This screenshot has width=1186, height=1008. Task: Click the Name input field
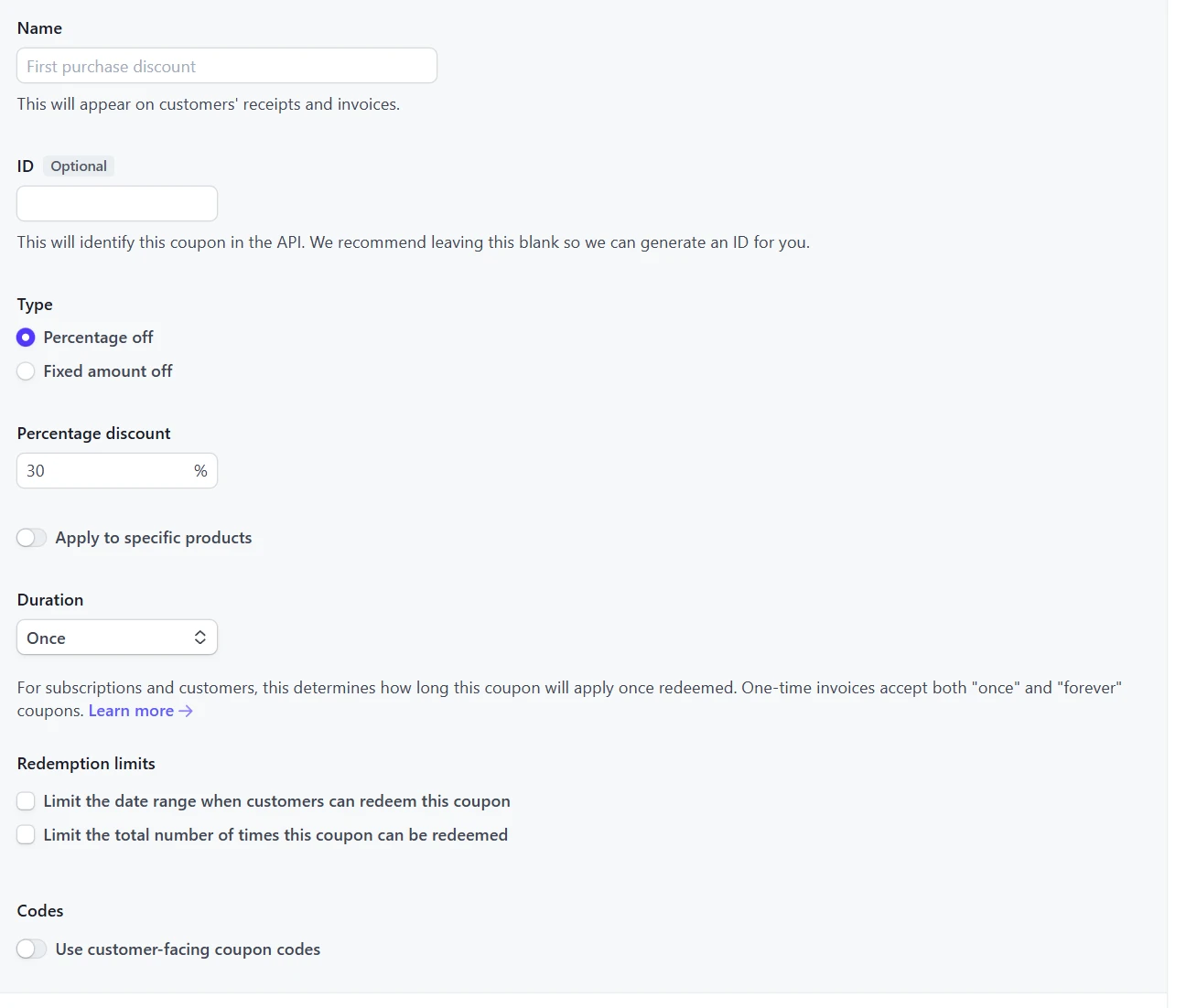[x=226, y=66]
